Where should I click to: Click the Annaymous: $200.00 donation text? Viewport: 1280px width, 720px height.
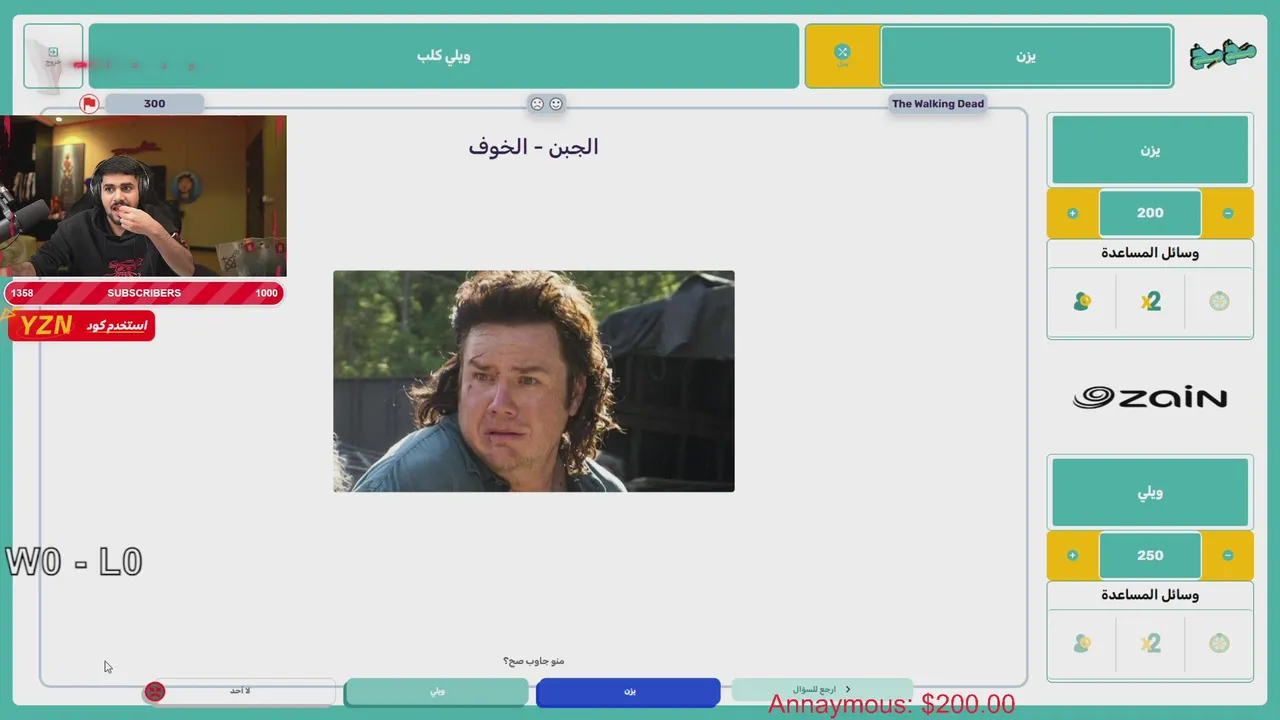point(891,705)
